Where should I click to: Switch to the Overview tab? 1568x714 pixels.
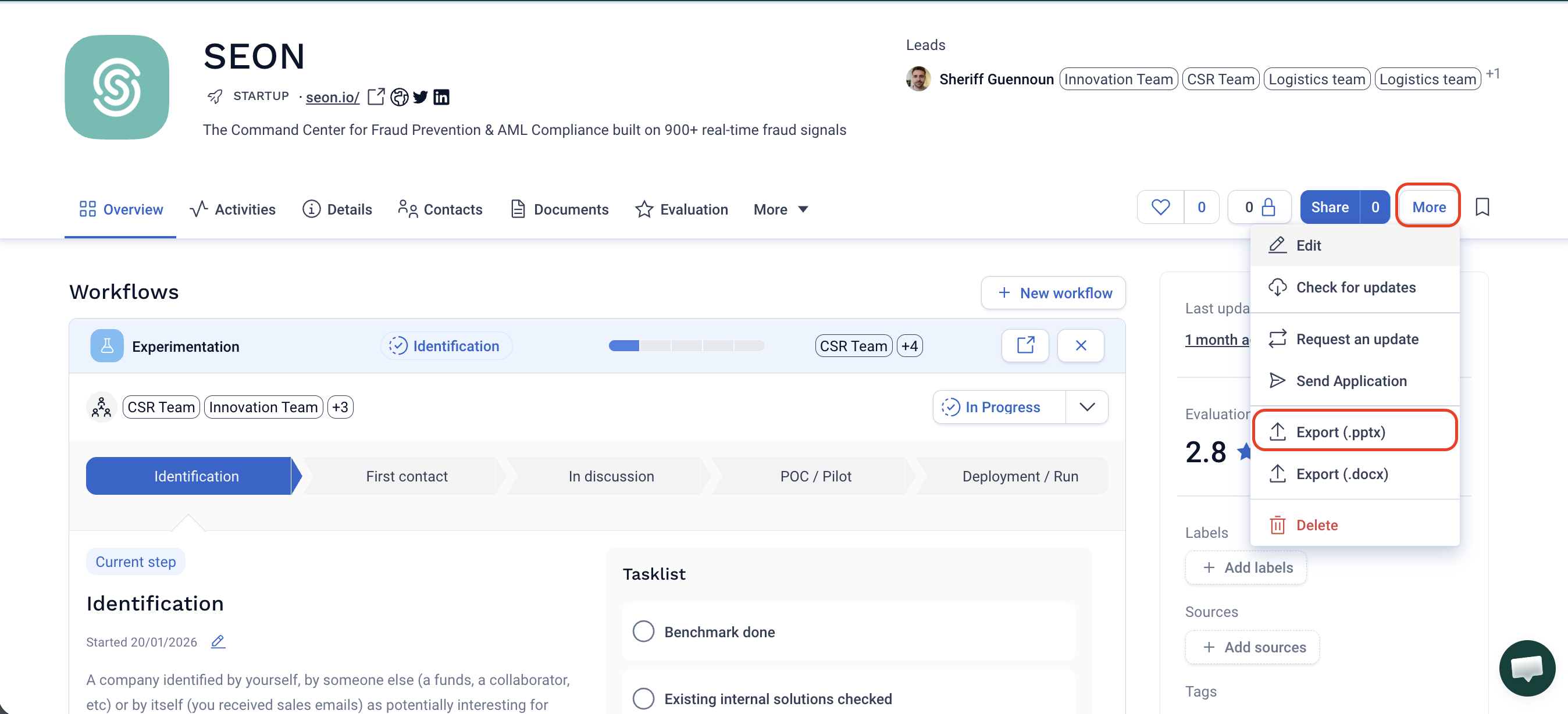(120, 209)
